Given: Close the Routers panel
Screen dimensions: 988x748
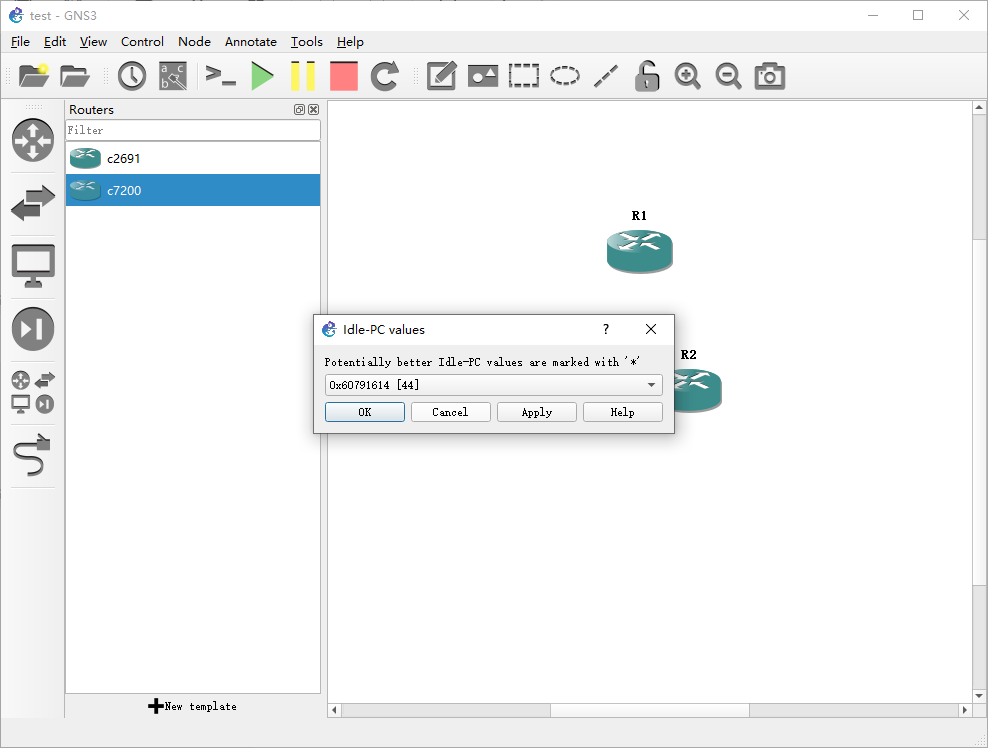Looking at the screenshot, I should (x=313, y=110).
